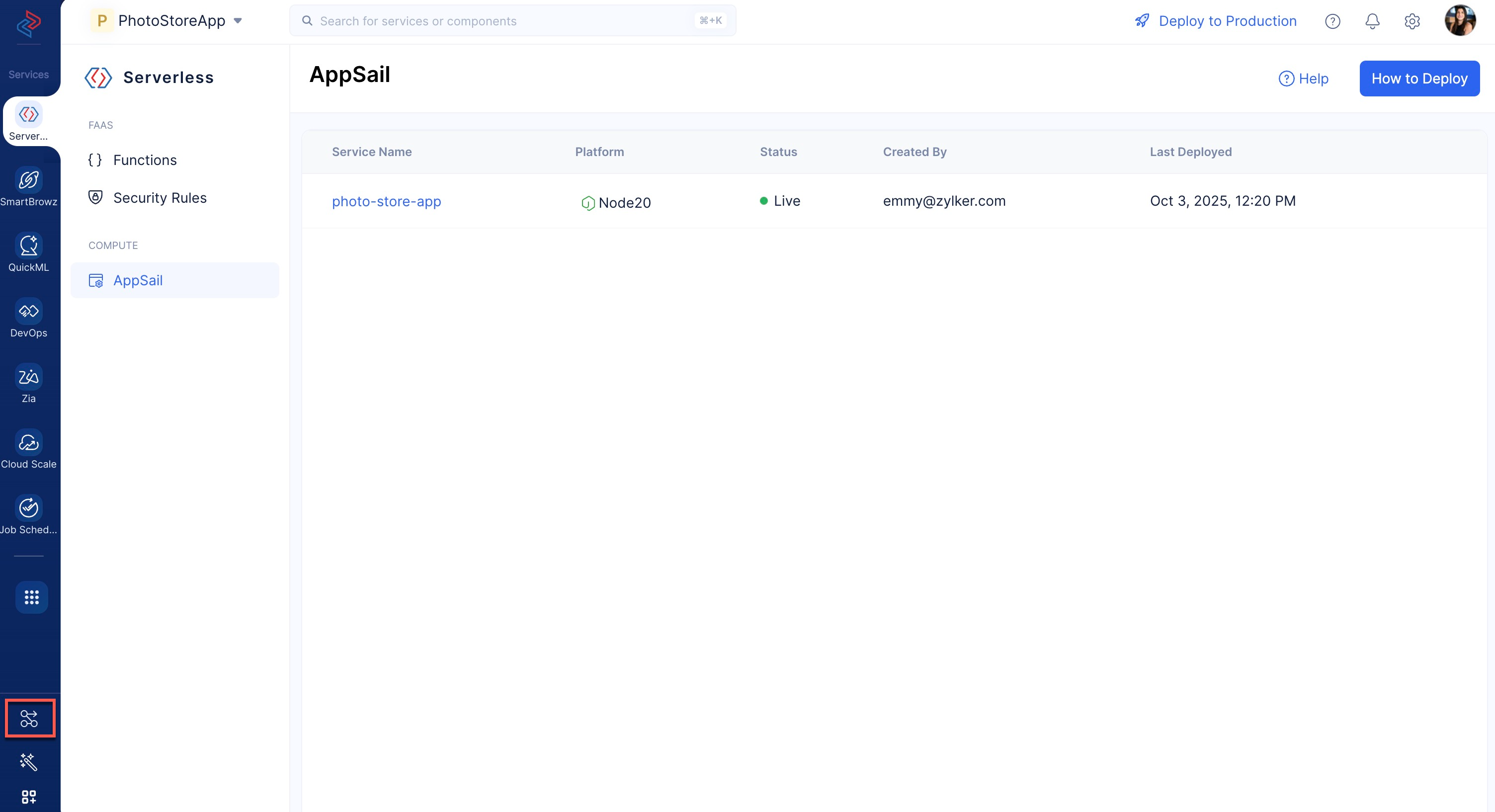Expand PhotoStoreApp project dropdown
Viewport: 1495px width, 812px height.
tap(238, 21)
